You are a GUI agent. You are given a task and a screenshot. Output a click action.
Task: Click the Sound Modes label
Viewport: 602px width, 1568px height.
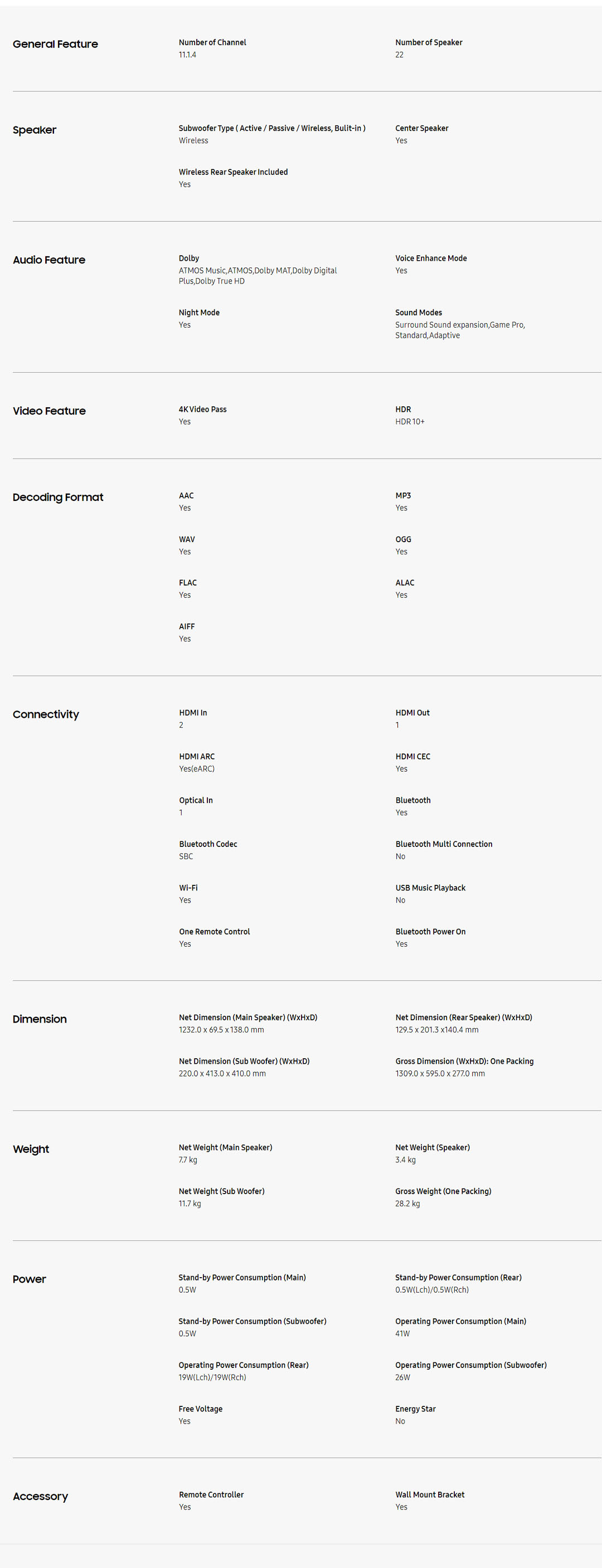click(419, 312)
